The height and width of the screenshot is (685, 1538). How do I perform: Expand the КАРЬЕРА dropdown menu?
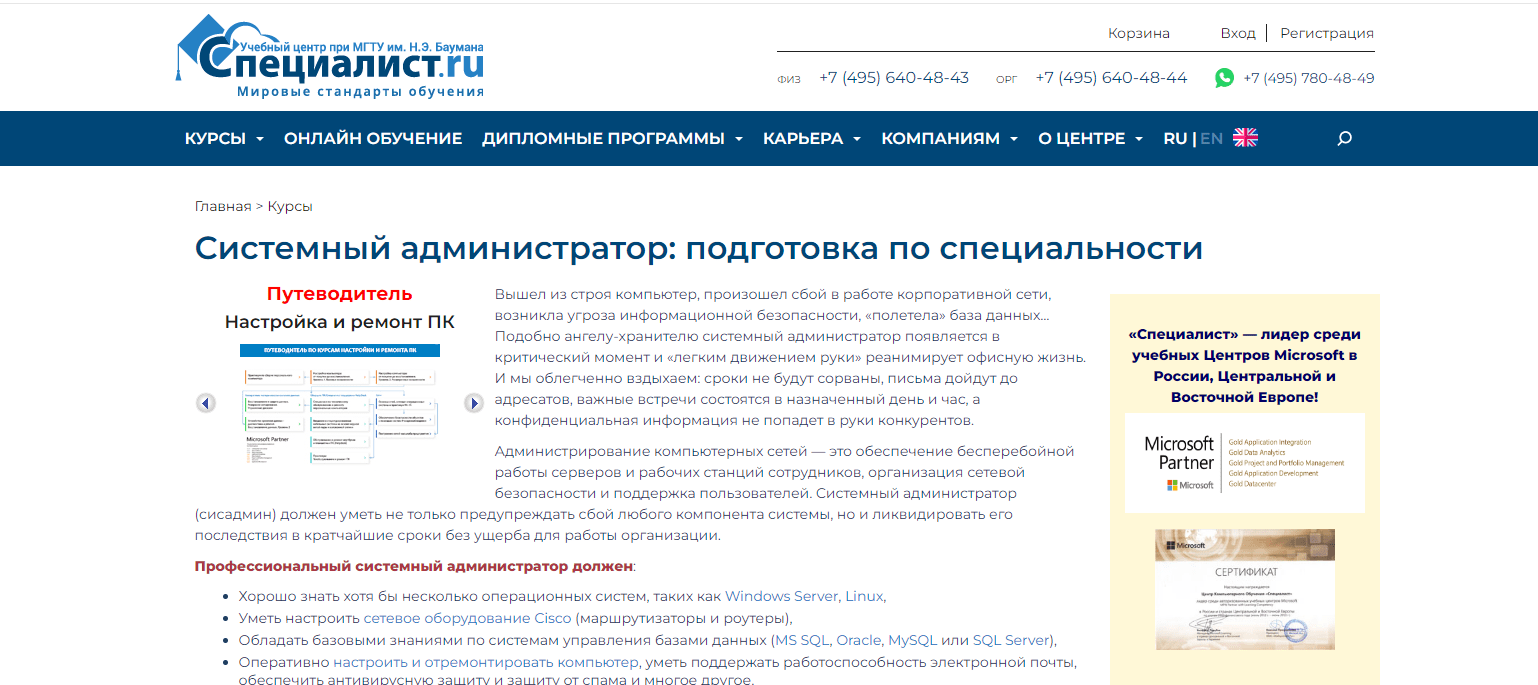click(x=811, y=138)
